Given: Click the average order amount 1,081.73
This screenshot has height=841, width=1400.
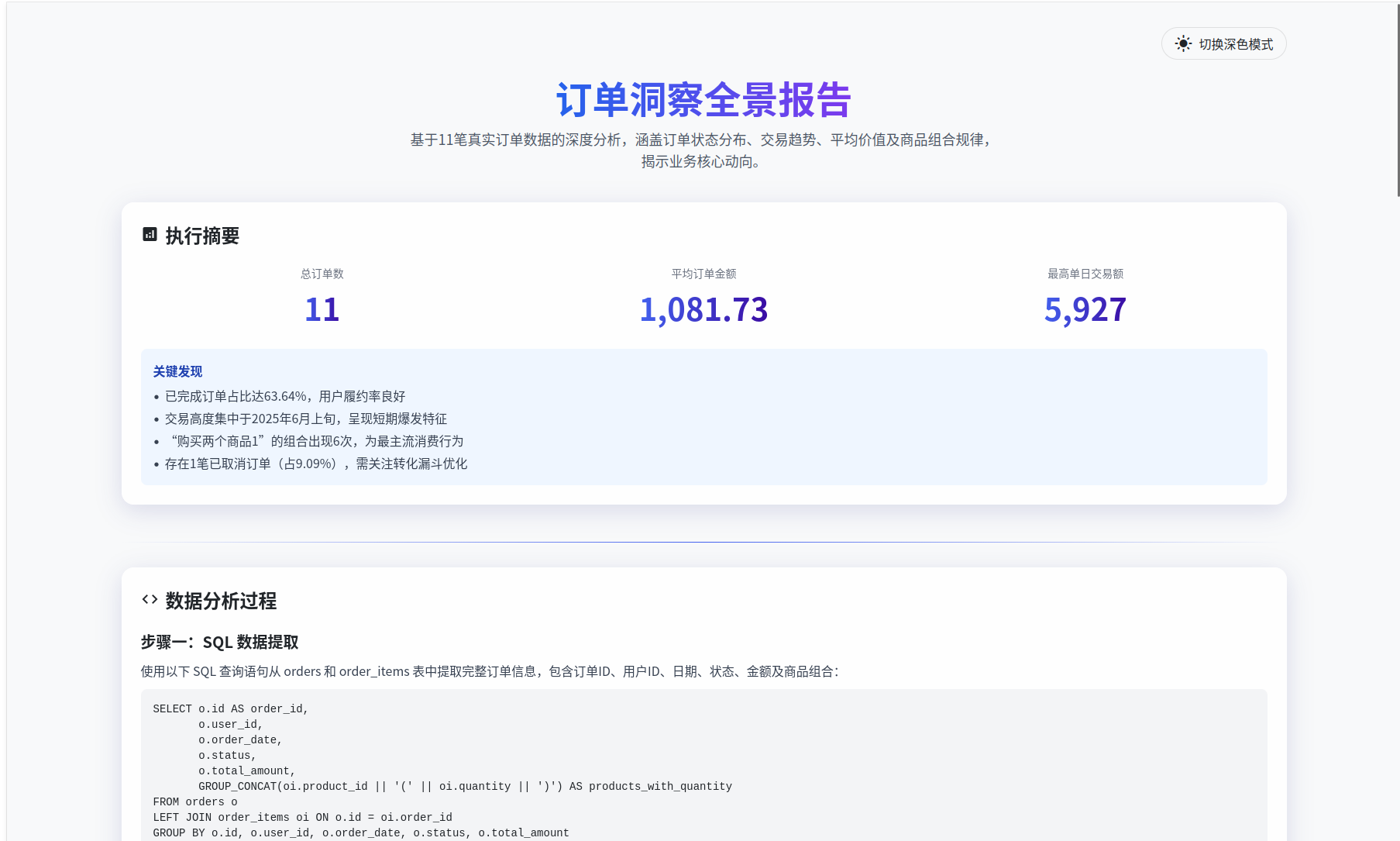Looking at the screenshot, I should coord(703,310).
